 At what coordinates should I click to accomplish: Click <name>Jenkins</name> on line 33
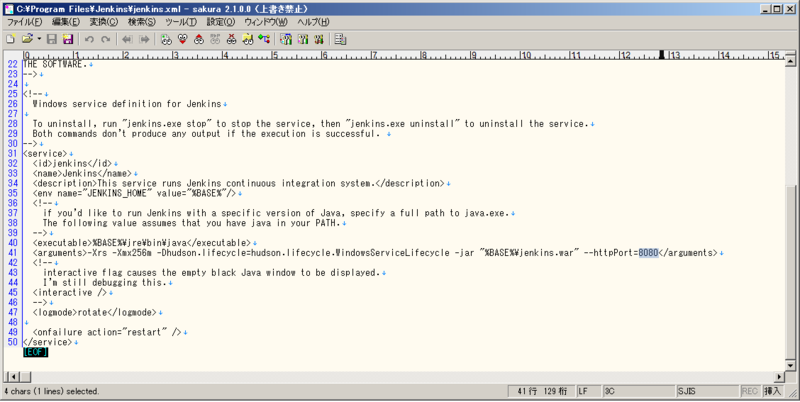82,173
